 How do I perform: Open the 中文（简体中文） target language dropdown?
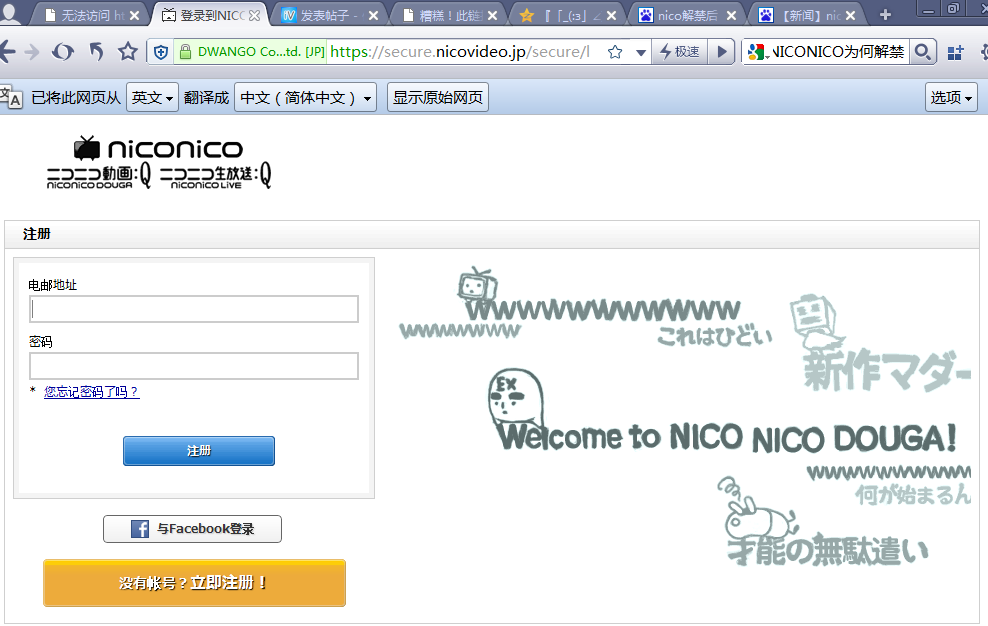click(x=306, y=97)
